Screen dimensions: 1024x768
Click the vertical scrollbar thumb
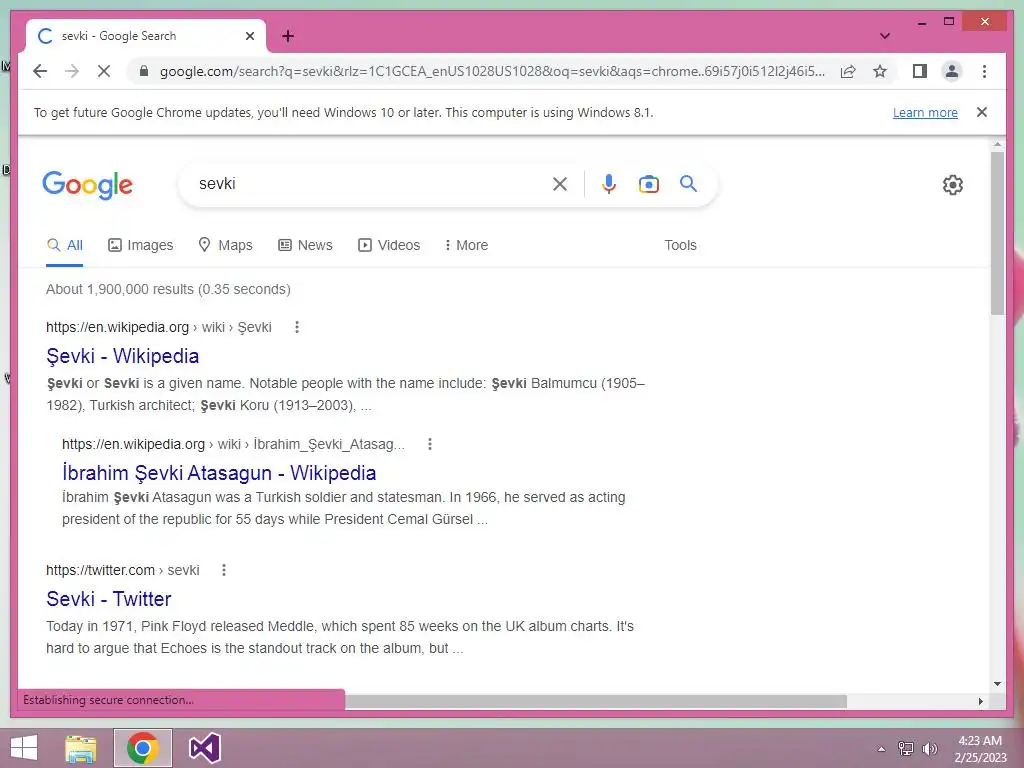(x=997, y=233)
